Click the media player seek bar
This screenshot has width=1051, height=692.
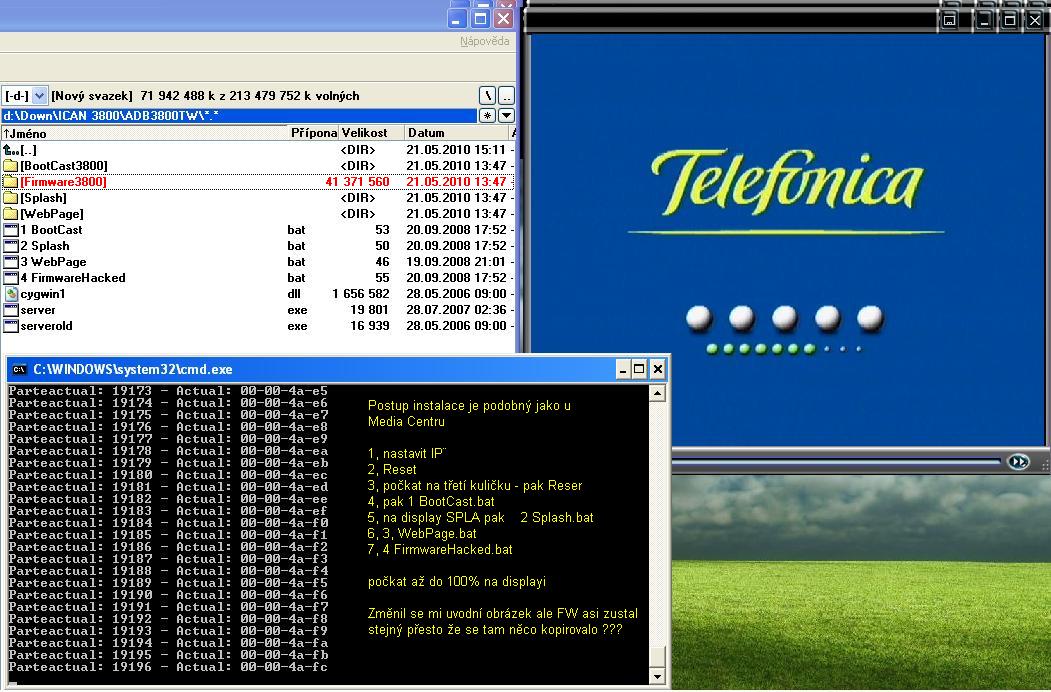(837, 461)
